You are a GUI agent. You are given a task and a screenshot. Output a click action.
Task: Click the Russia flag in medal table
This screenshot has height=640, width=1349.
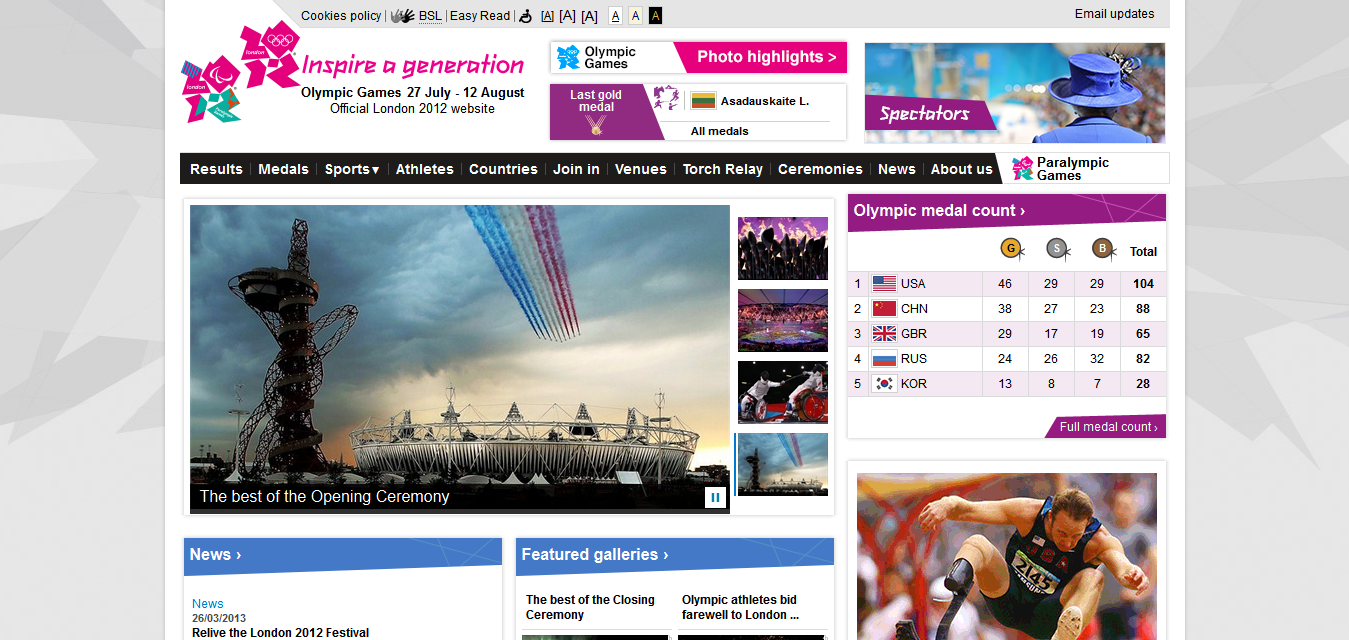[884, 359]
